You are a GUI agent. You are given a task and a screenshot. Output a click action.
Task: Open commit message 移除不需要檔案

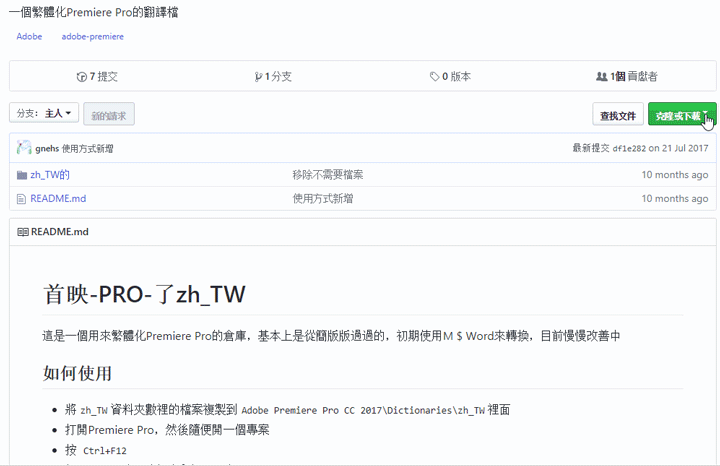coord(328,174)
